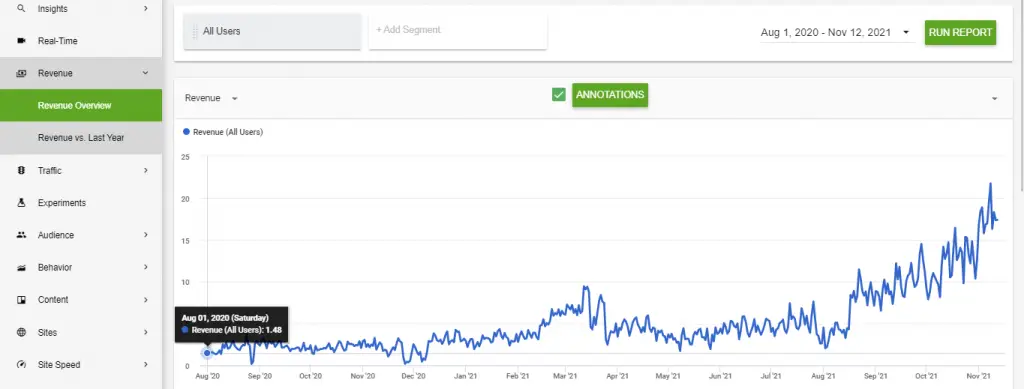This screenshot has height=389, width=1024.
Task: Click the RUN REPORT button
Action: pos(960,32)
